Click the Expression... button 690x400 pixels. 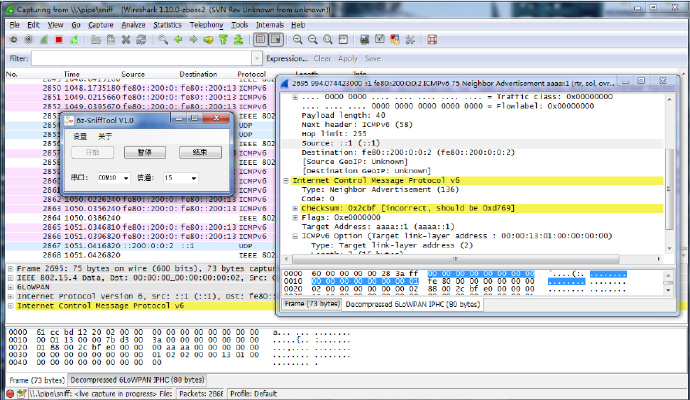[286, 59]
